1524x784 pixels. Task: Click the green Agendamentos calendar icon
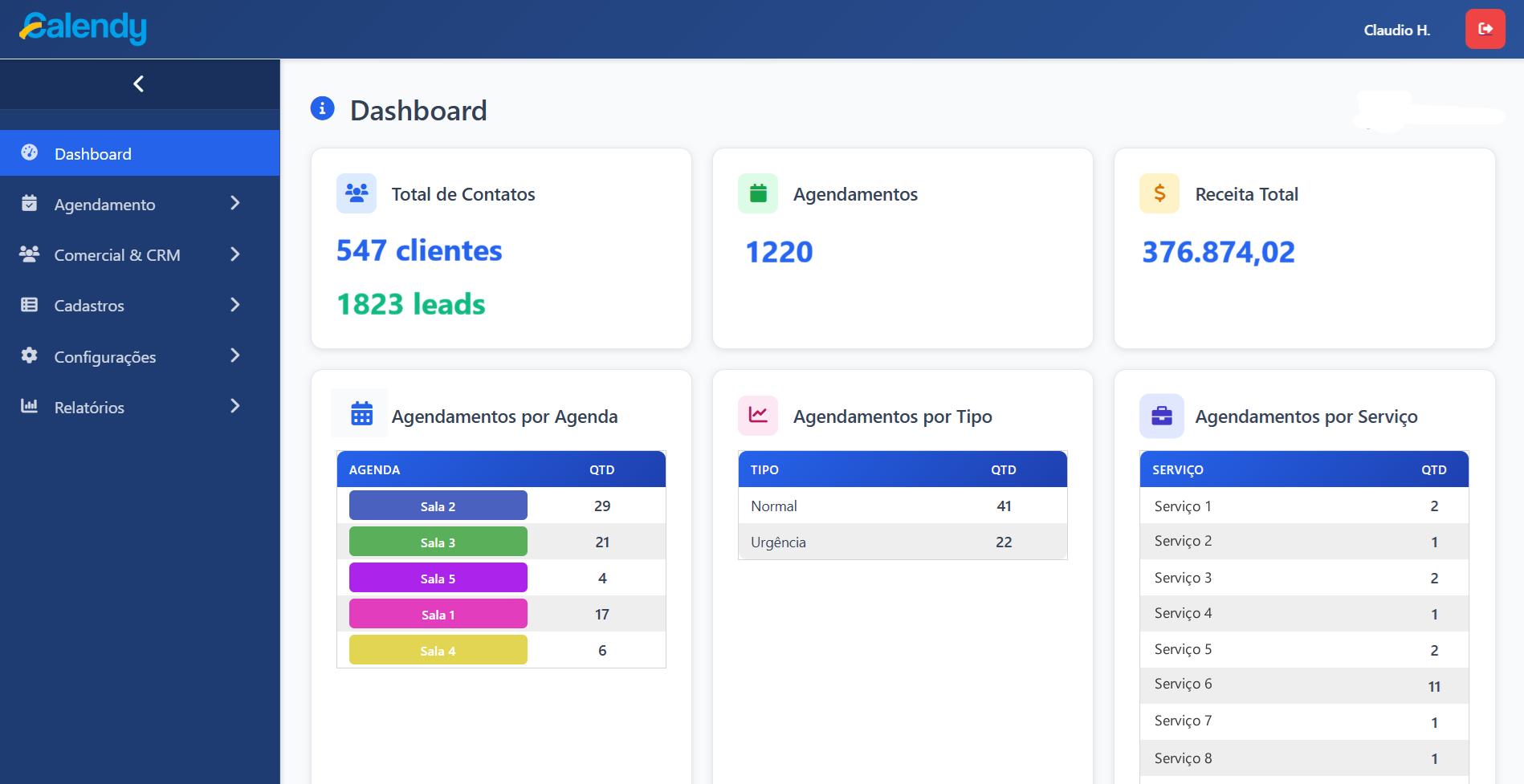pos(758,193)
